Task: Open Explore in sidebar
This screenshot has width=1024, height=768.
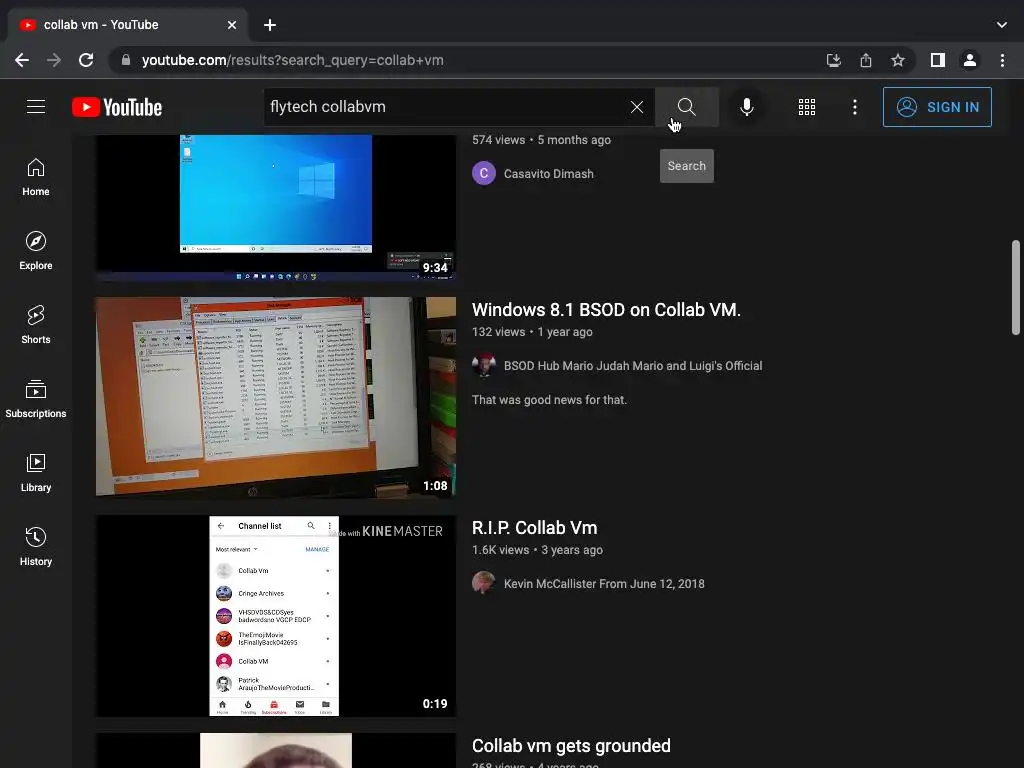Action: pyautogui.click(x=36, y=251)
